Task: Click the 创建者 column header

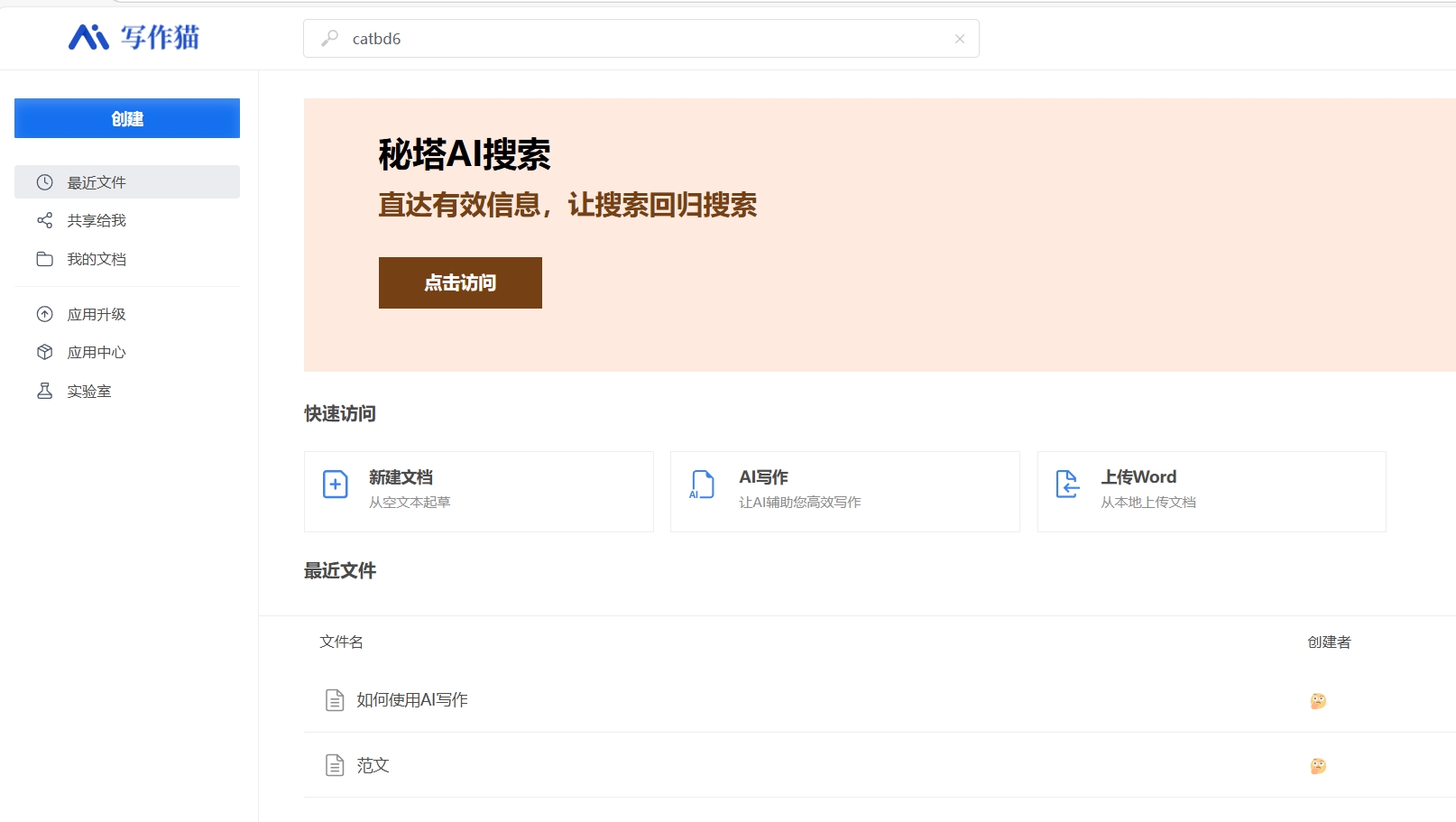Action: (1329, 642)
